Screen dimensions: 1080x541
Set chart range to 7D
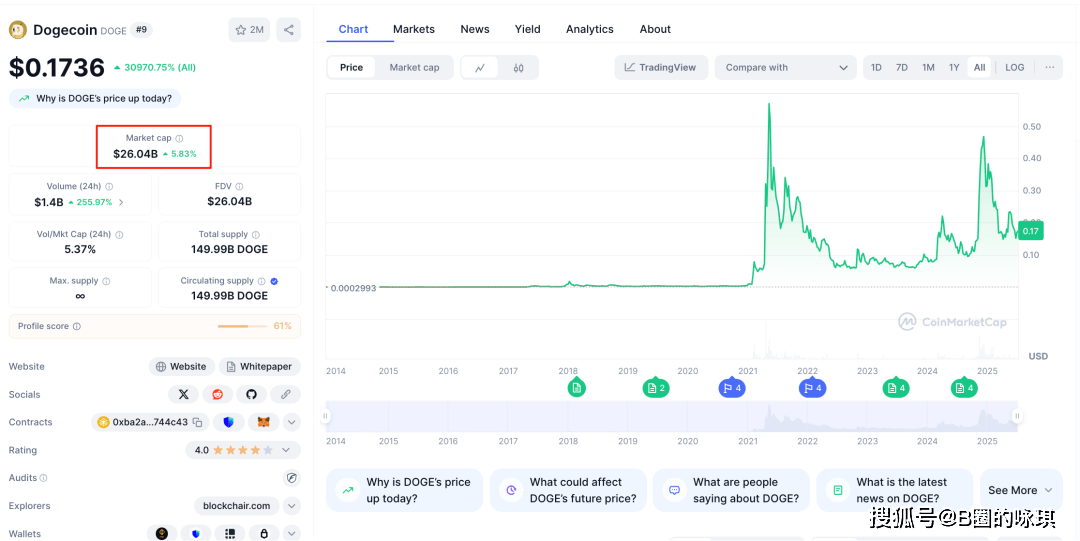point(902,68)
